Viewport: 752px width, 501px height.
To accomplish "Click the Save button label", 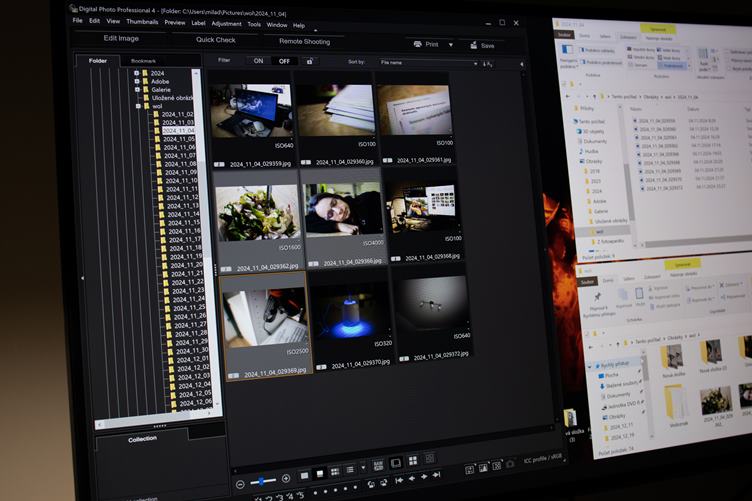I will [x=487, y=46].
